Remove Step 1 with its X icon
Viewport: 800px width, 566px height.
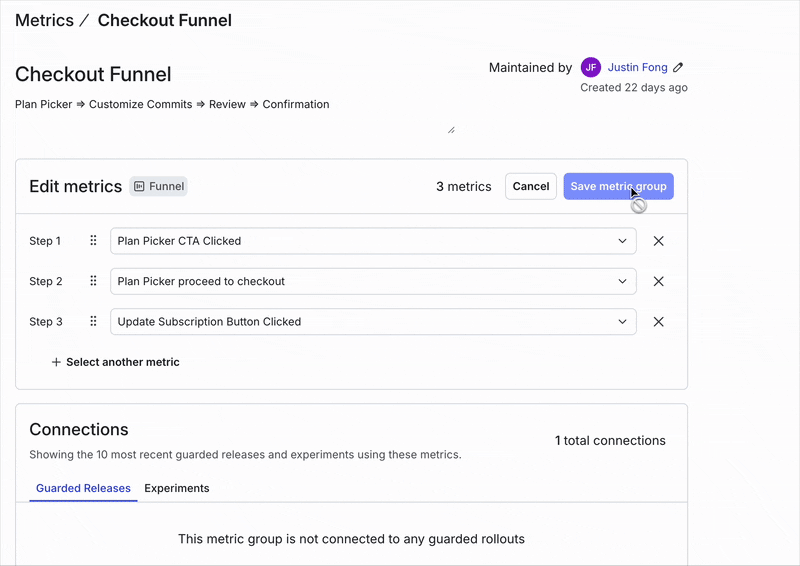[x=658, y=241]
